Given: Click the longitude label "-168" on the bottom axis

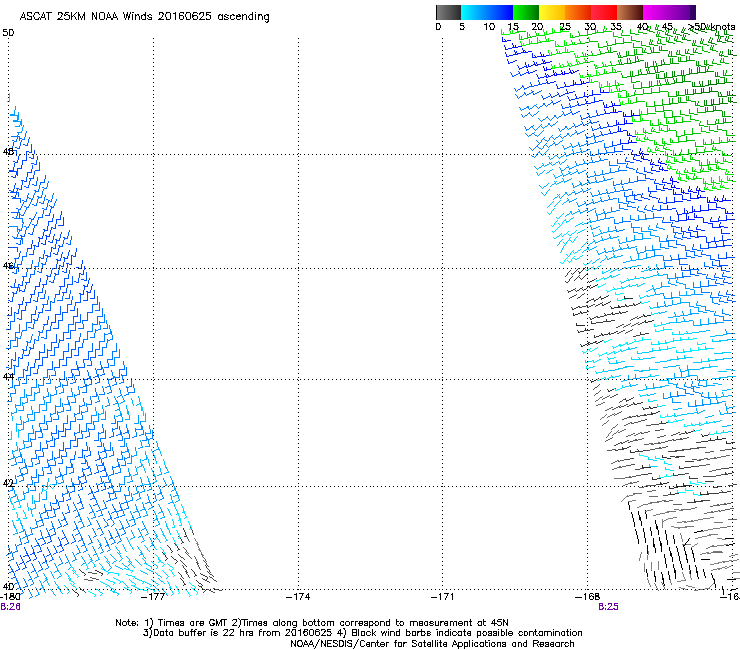Looking at the screenshot, I should [588, 597].
